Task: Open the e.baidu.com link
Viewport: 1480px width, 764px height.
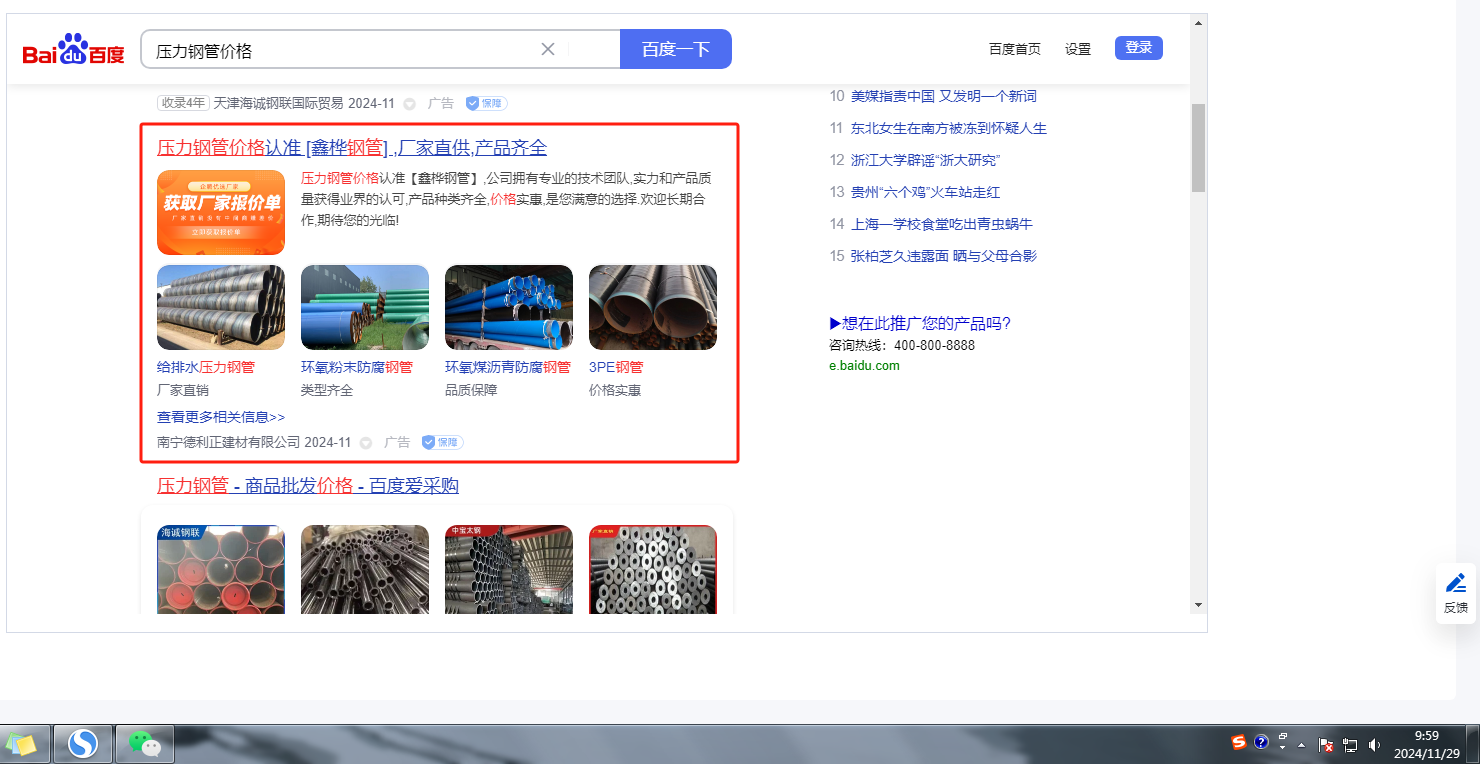Action: [864, 366]
